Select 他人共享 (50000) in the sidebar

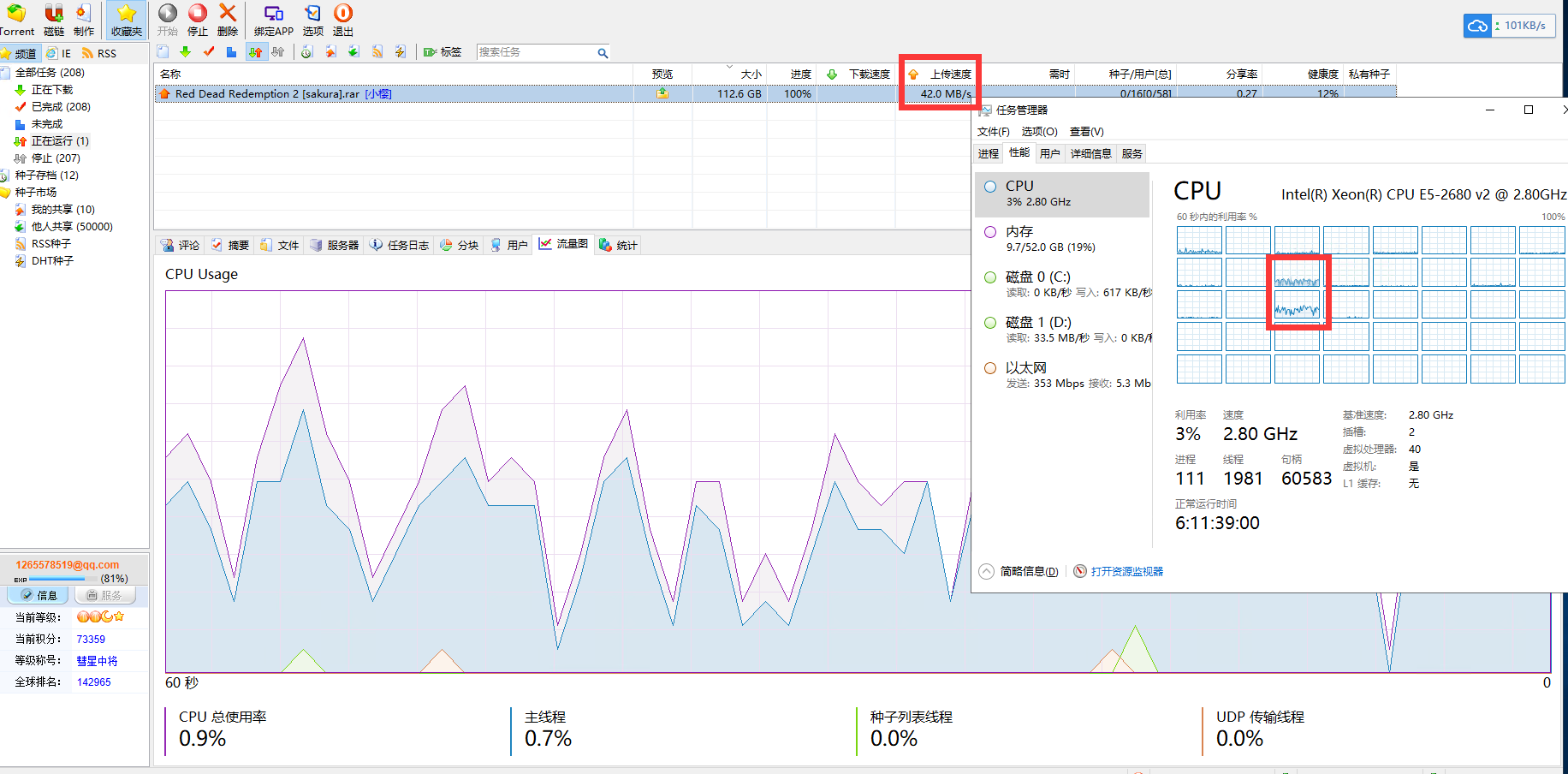pos(72,227)
